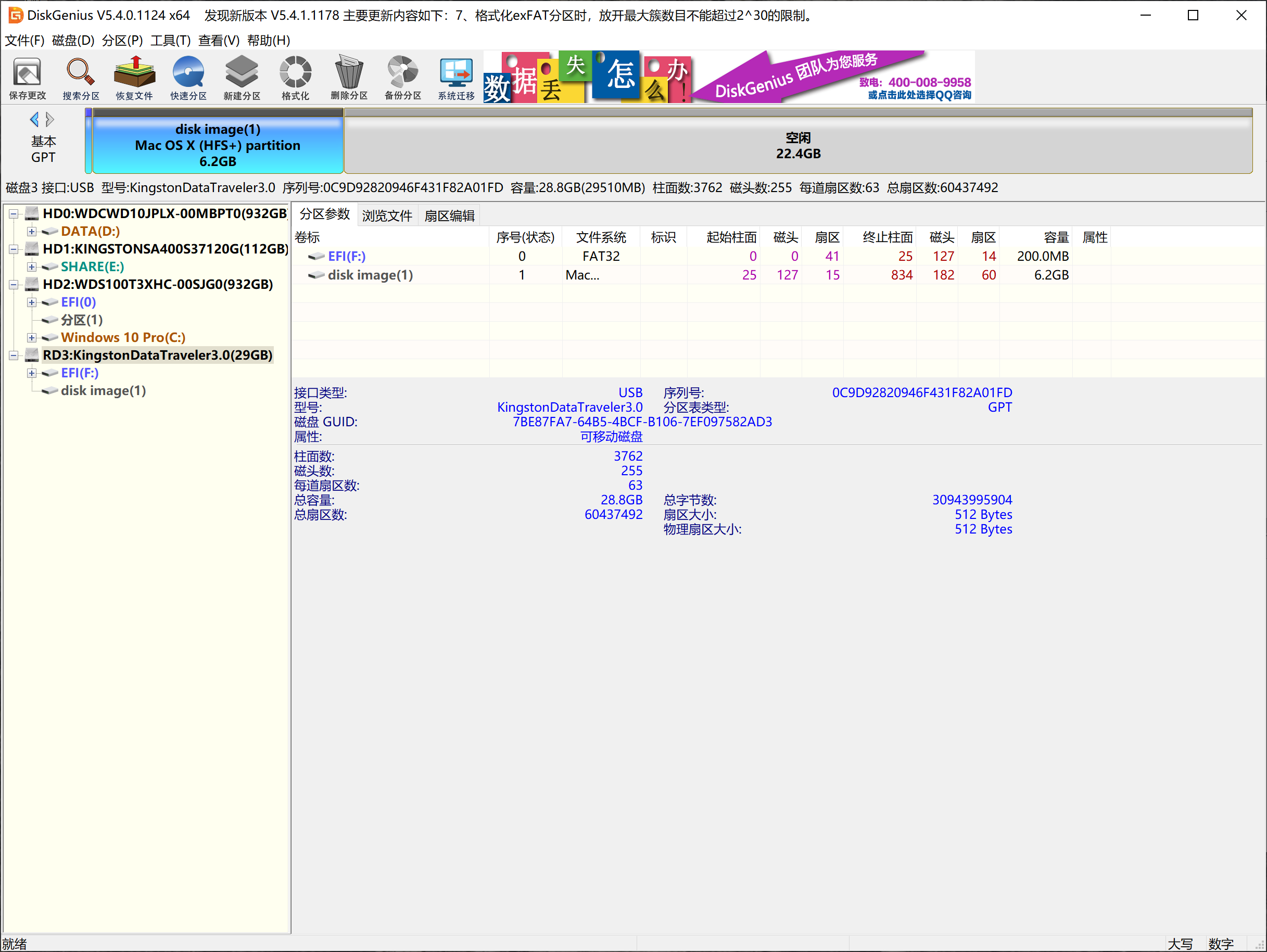Open Backup Partition (备份分区) tool
This screenshot has height=952, width=1267.
click(x=403, y=78)
